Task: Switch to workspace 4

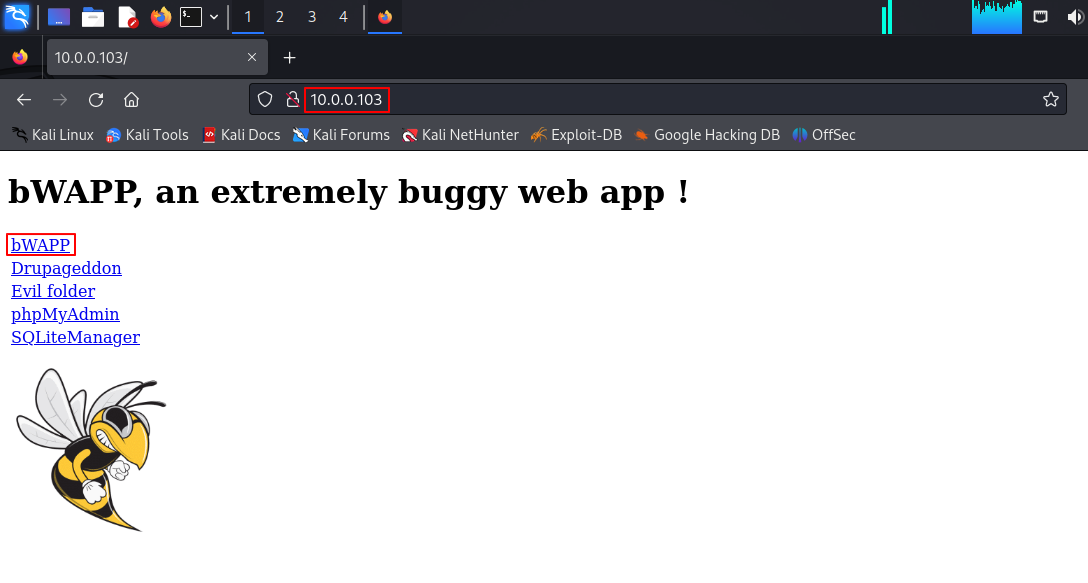Action: pyautogui.click(x=343, y=17)
